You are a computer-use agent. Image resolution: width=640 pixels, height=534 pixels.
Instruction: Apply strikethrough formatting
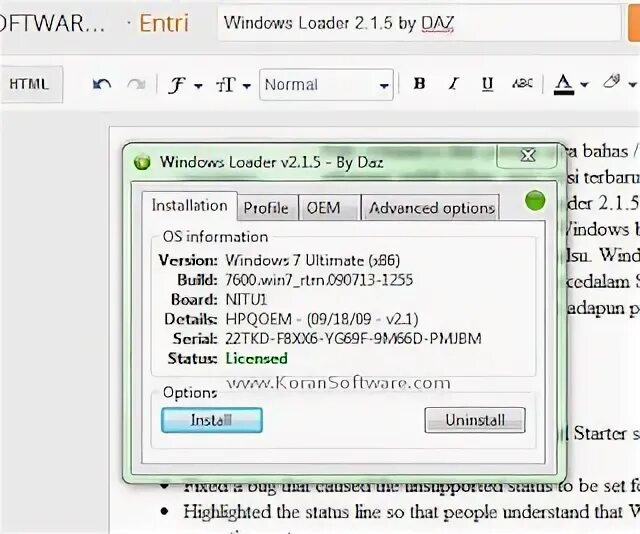522,84
